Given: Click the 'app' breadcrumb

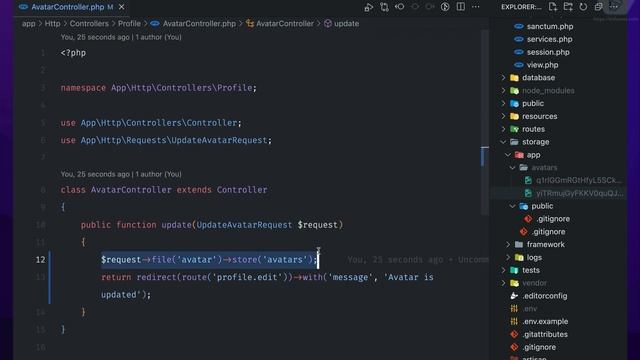Looking at the screenshot, I should pos(29,24).
